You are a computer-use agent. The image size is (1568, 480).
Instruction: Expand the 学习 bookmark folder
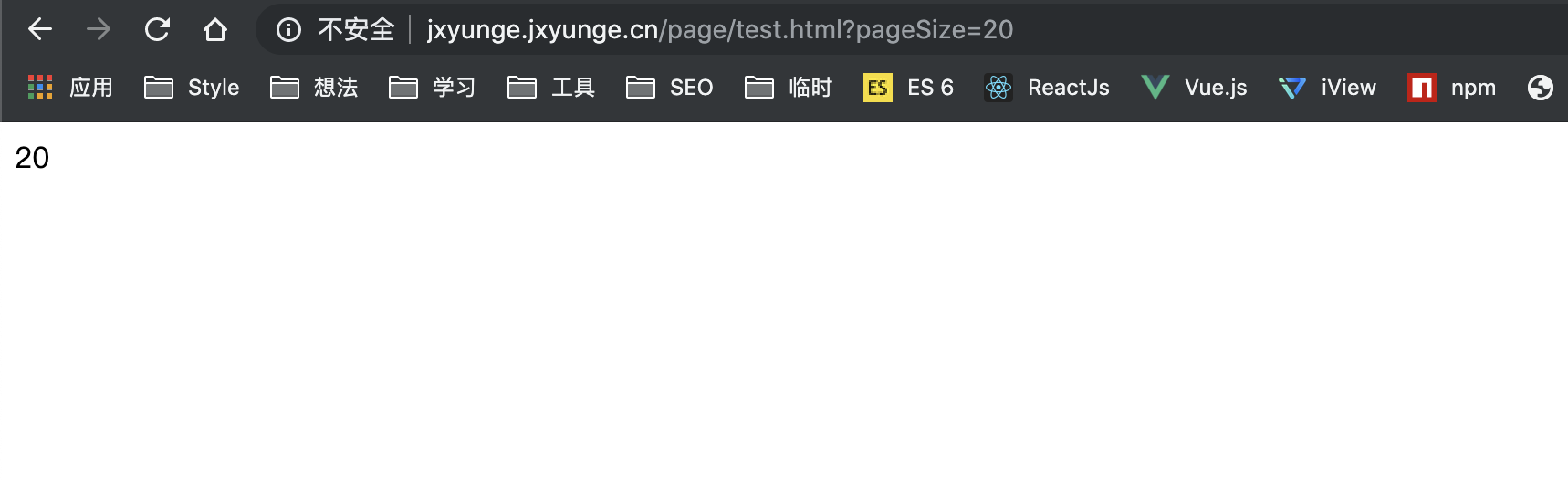pos(433,88)
